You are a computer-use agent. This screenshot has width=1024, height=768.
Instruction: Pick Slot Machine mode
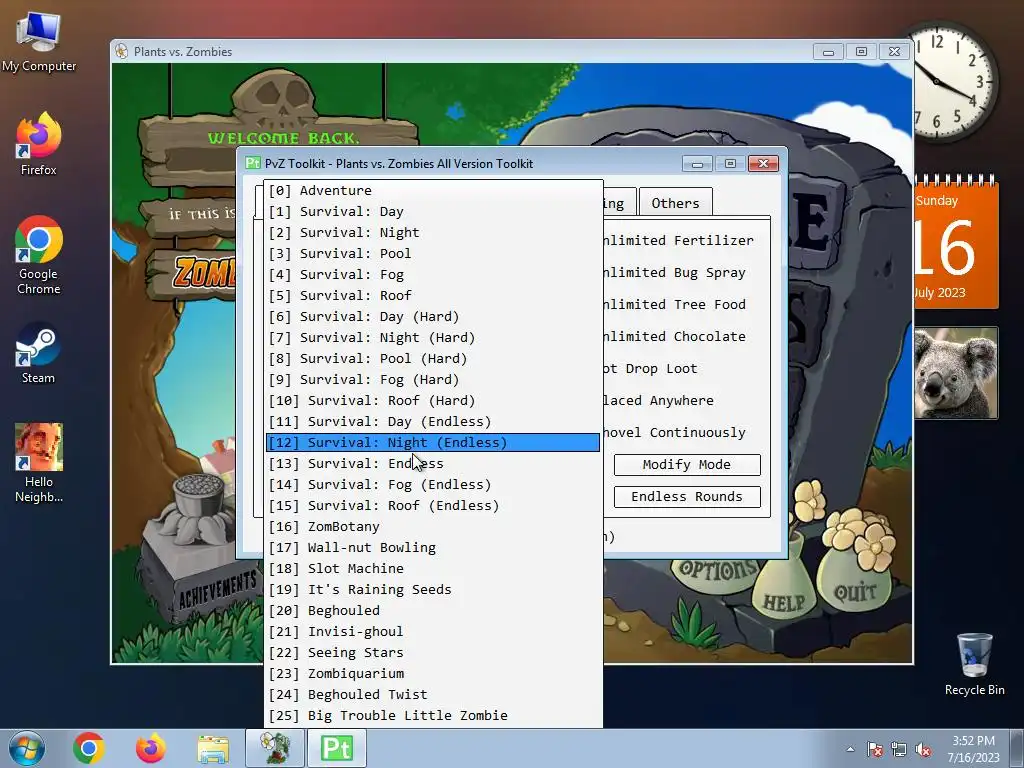click(433, 568)
